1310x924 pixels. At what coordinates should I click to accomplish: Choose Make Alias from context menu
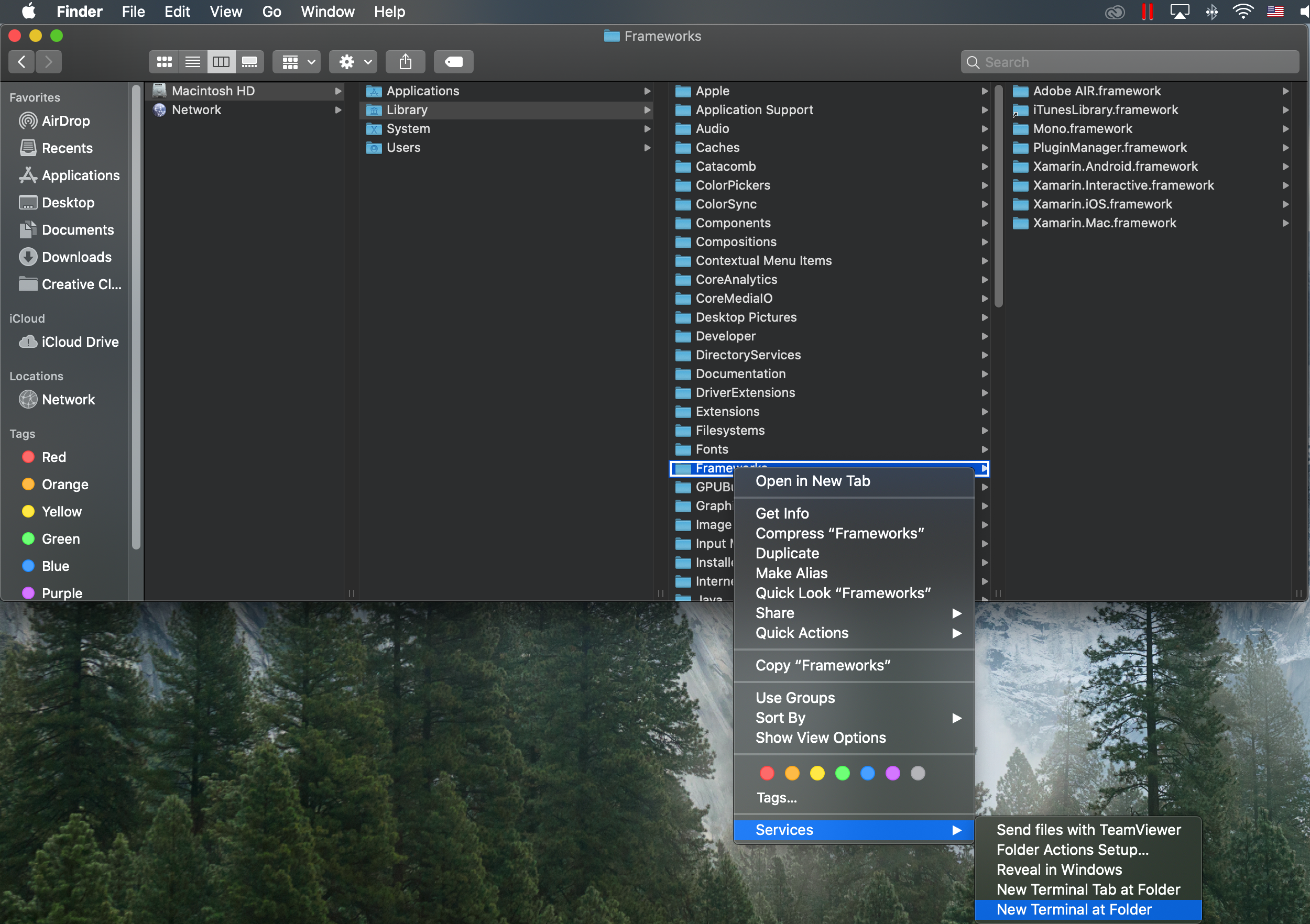click(x=854, y=573)
